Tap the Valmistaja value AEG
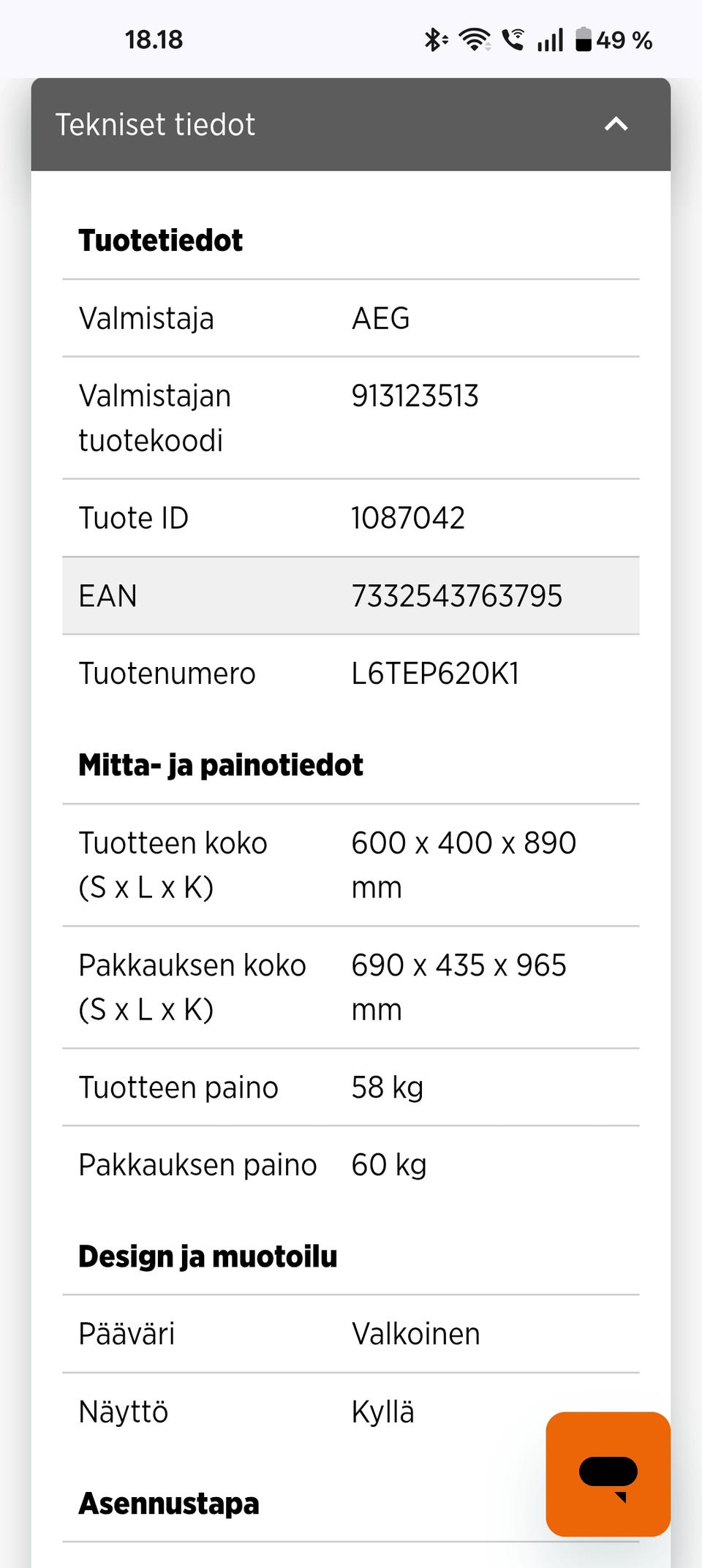Screen dimensions: 702x1568 [x=380, y=319]
